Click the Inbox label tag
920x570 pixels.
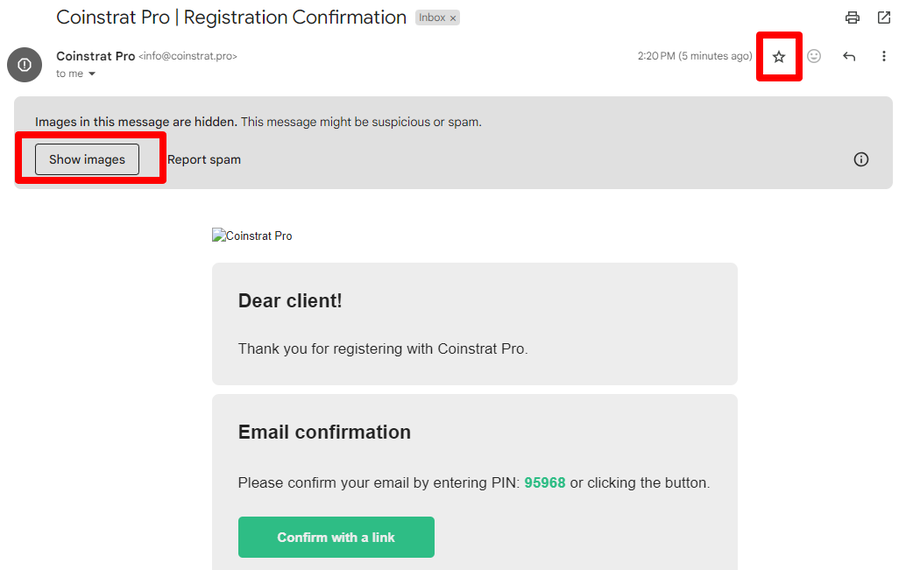coord(431,19)
